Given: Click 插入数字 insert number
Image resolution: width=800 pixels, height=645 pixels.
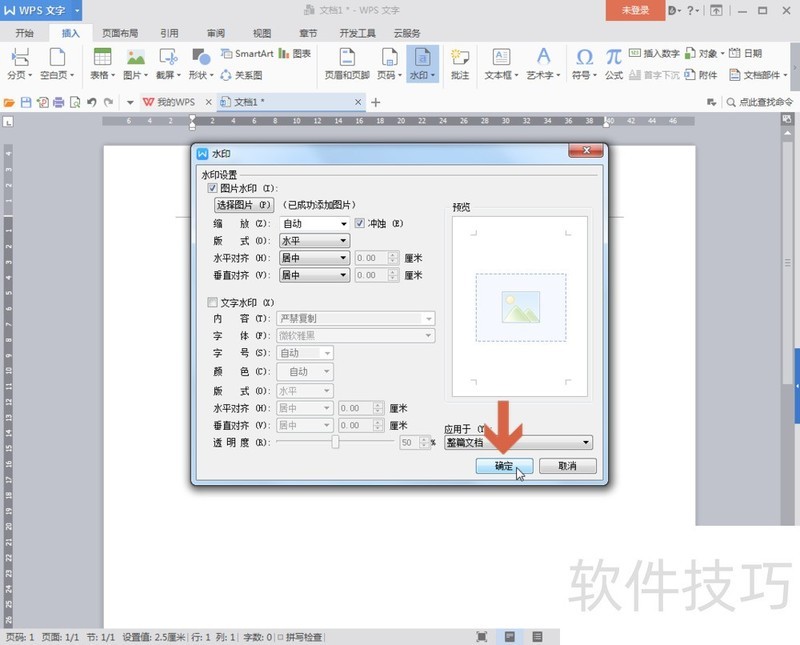Looking at the screenshot, I should (x=654, y=53).
